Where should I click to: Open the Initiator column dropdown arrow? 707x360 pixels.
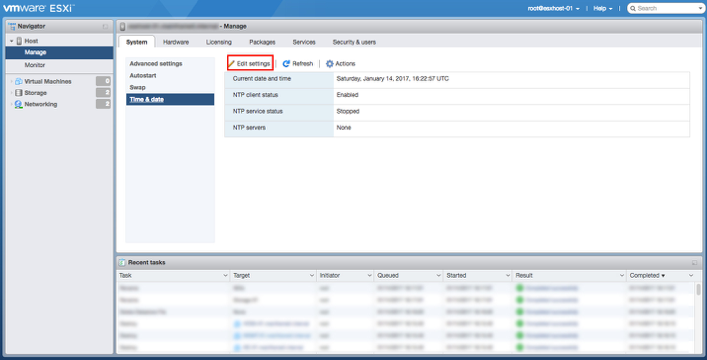(369, 276)
